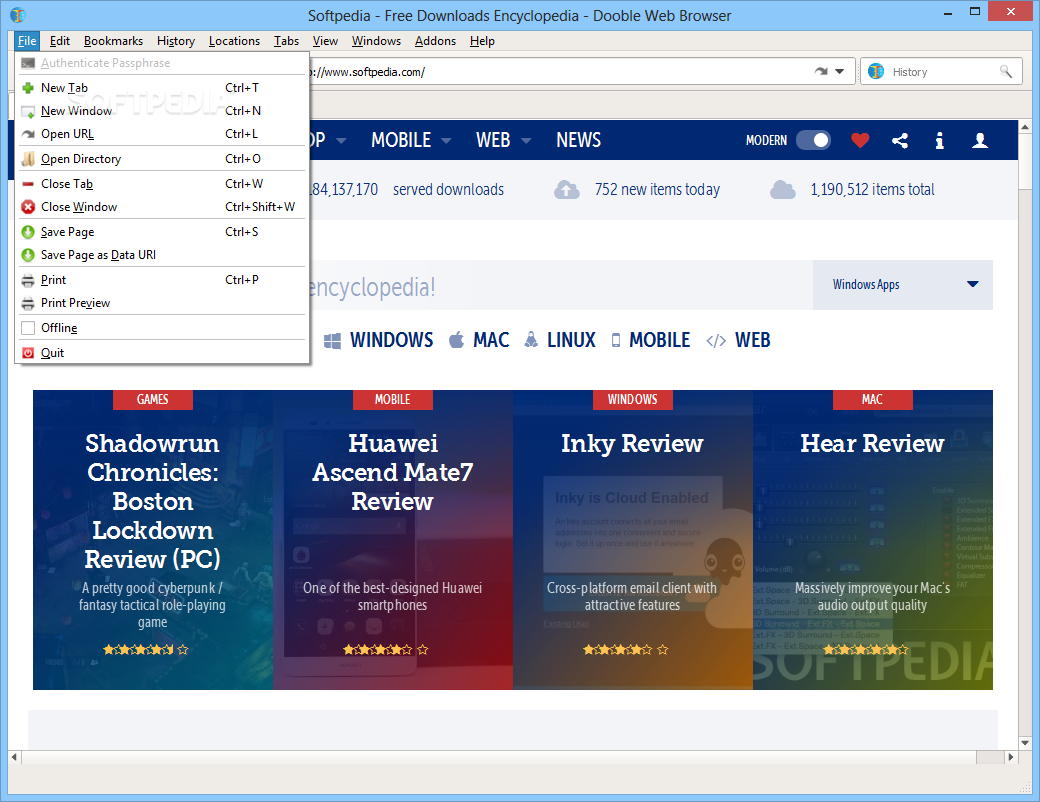Viewport: 1040px width, 802px height.
Task: Click the Mac apple icon
Action: [x=456, y=340]
